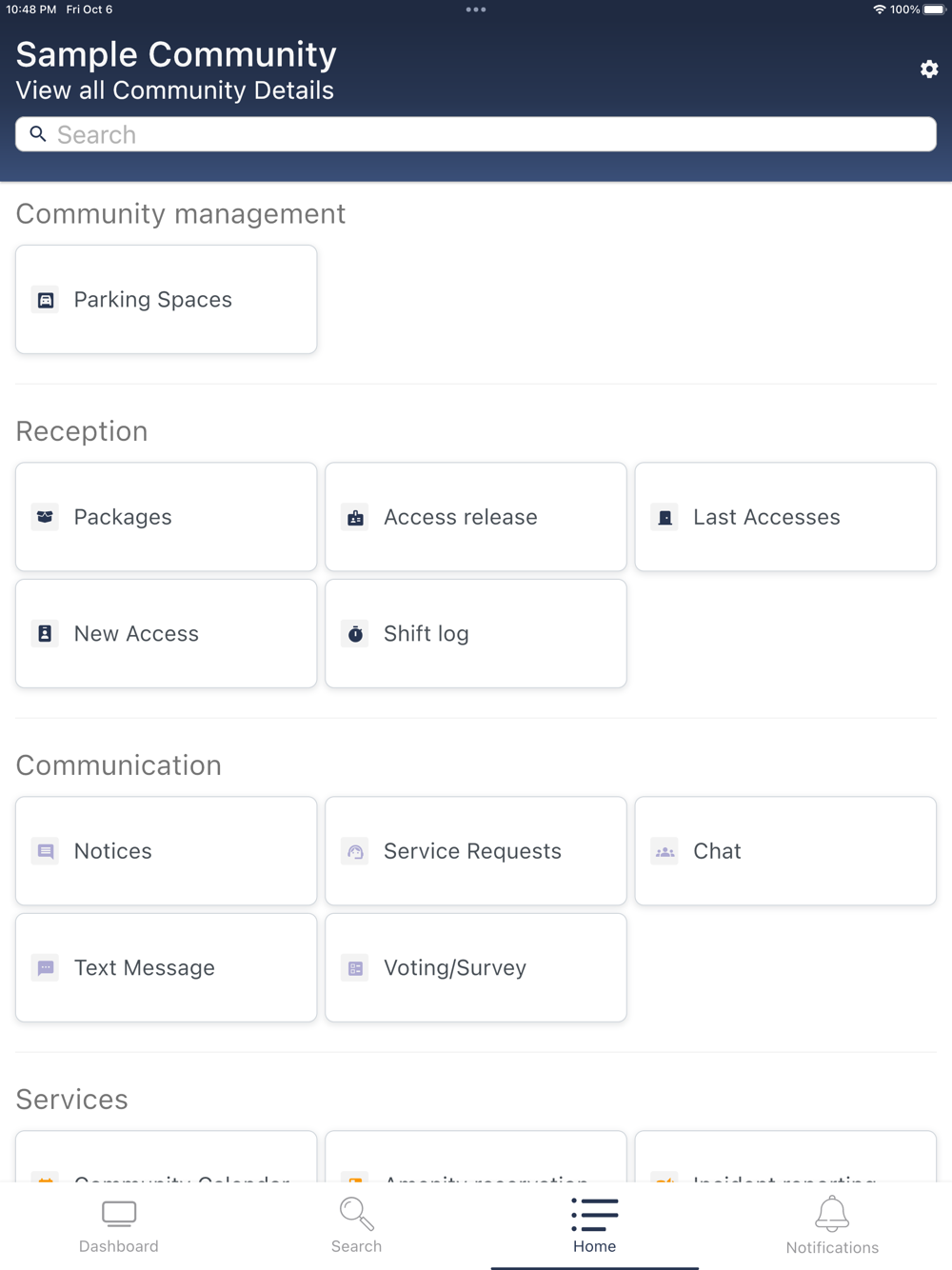Click the New Access contact icon
952x1270 pixels.
(x=45, y=634)
